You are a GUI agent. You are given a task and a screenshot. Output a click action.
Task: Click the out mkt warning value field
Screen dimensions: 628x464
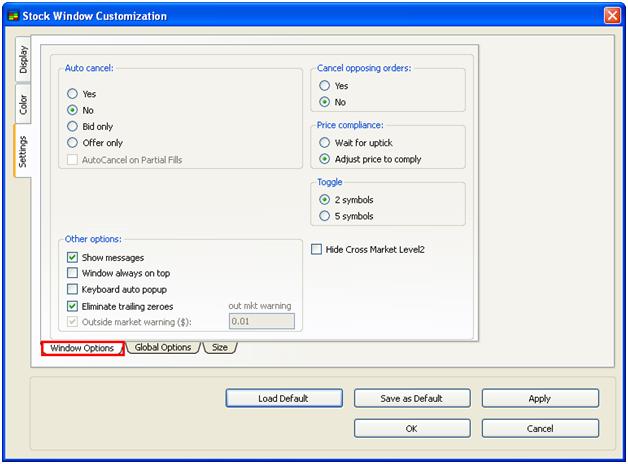point(261,321)
